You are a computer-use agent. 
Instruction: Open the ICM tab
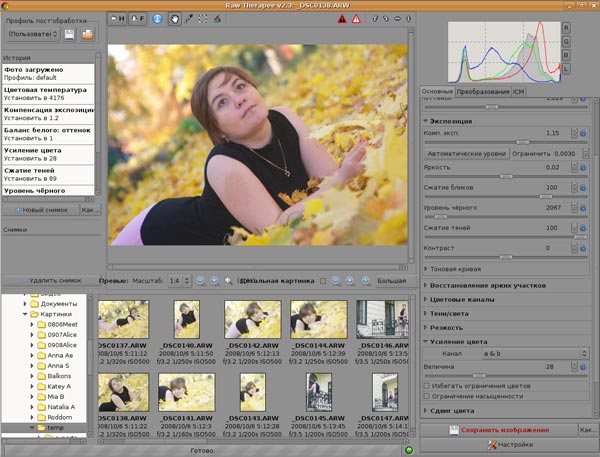pyautogui.click(x=520, y=92)
